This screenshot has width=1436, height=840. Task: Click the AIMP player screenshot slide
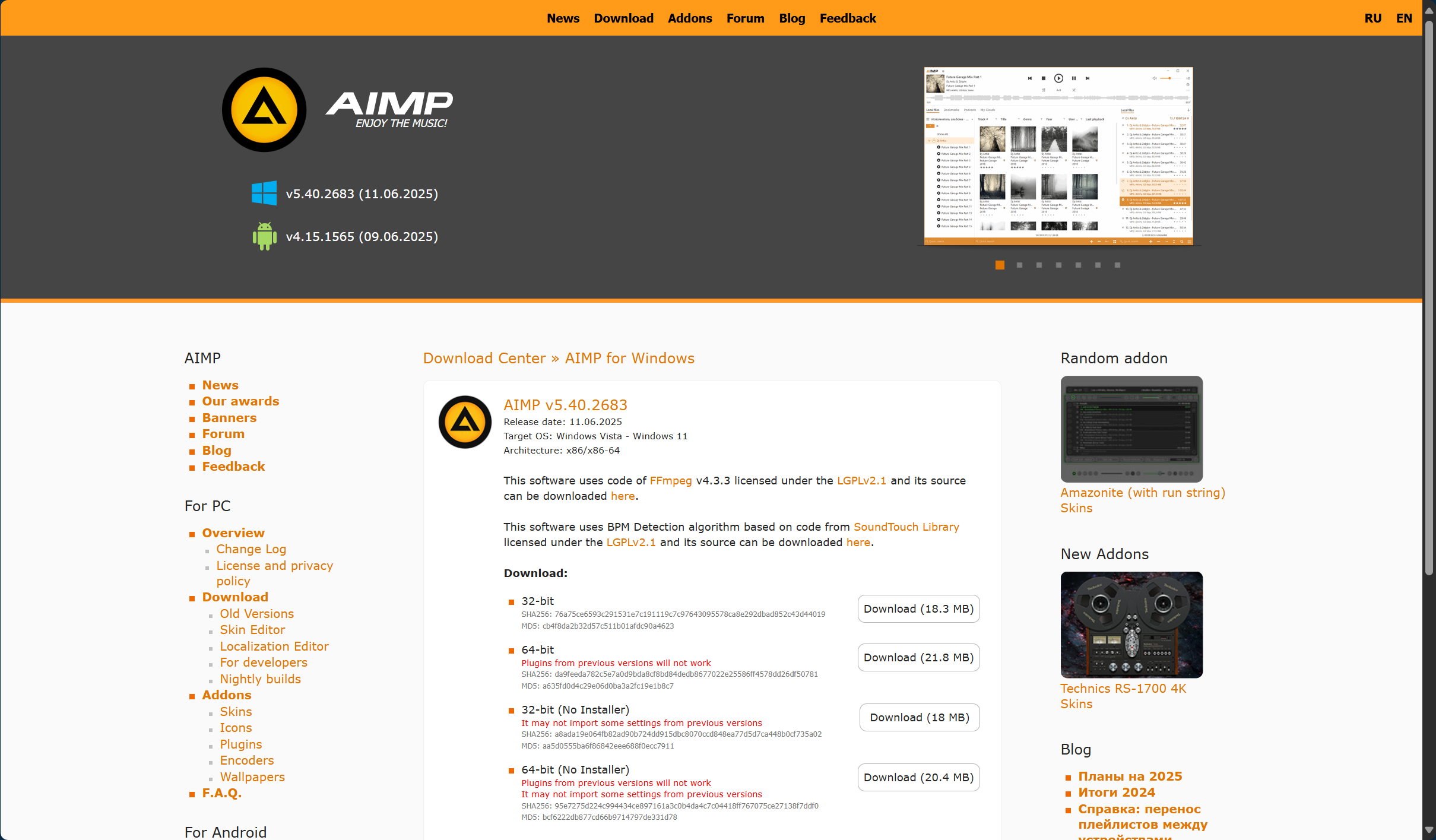point(1058,156)
